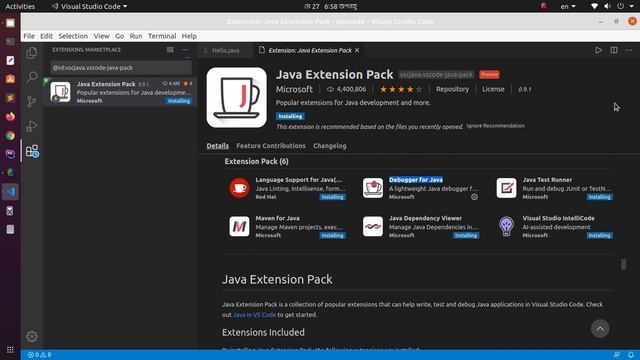Click the Visual Studio IntelliCode bulb icon
The image size is (640, 360).
(x=506, y=226)
